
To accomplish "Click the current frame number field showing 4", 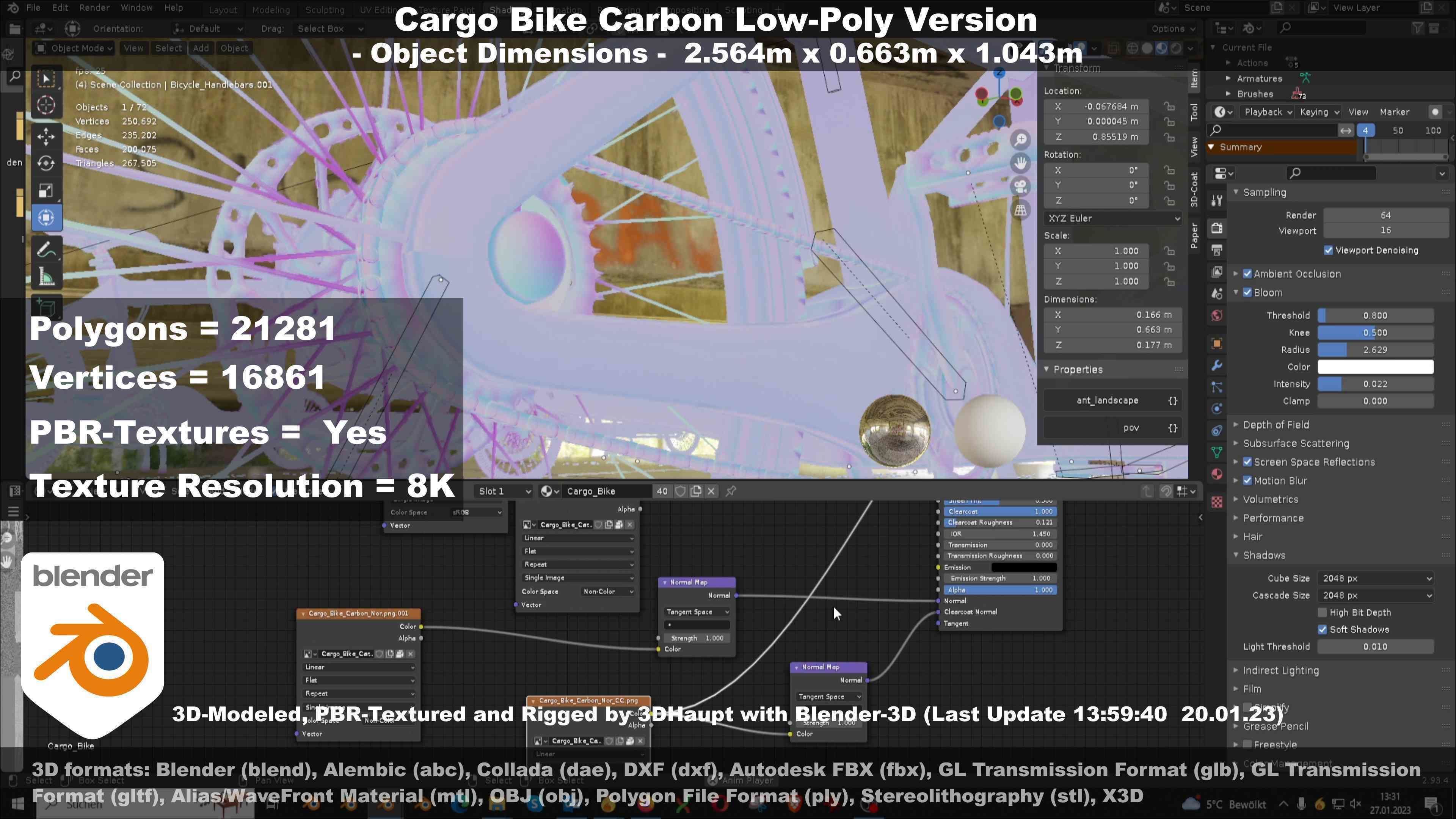I will (1365, 130).
